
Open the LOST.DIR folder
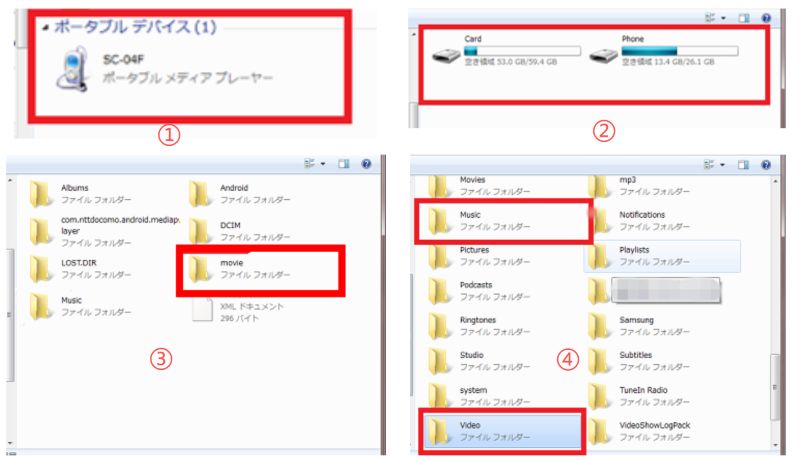(80, 269)
